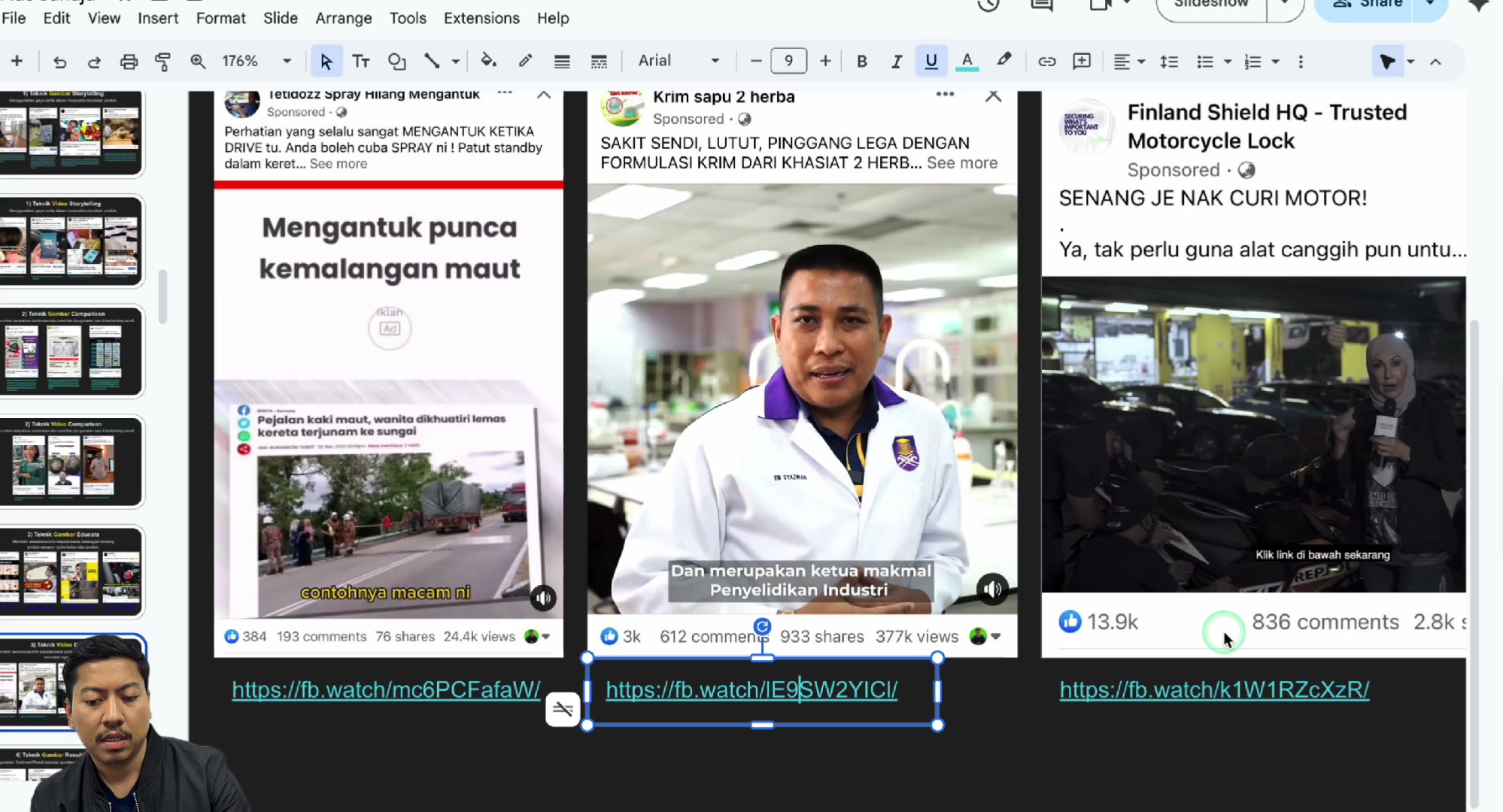Open the Tools menu
This screenshot has height=812, width=1503.
pyautogui.click(x=408, y=18)
